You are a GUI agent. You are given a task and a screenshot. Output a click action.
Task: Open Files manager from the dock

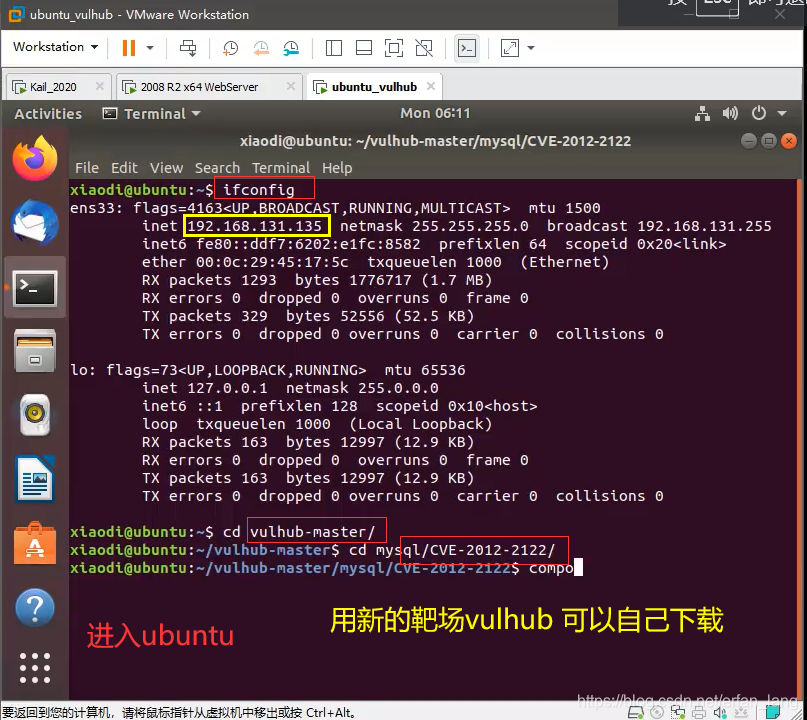pyautogui.click(x=35, y=351)
